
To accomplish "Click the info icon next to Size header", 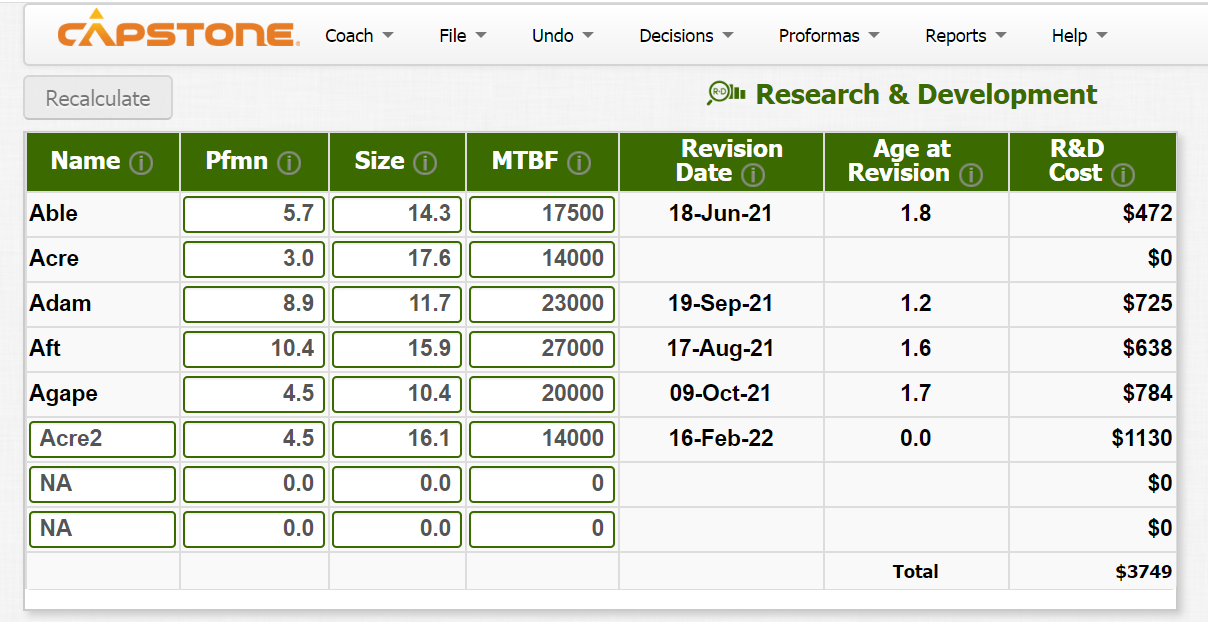I will point(425,163).
